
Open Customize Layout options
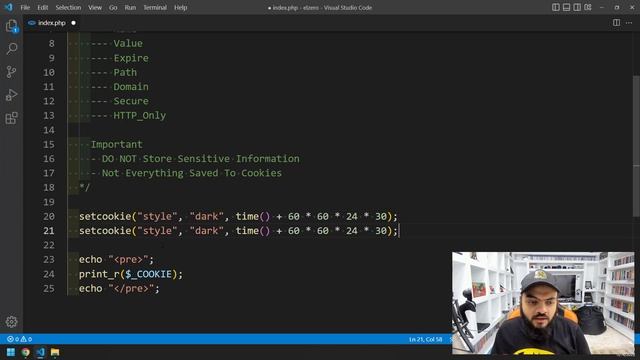[588, 7]
